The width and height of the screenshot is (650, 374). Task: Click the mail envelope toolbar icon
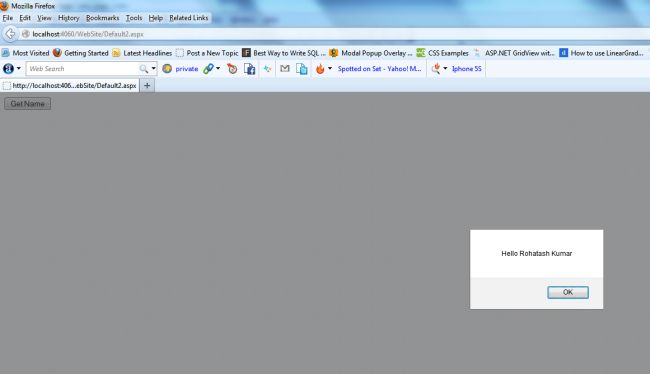pyautogui.click(x=285, y=68)
